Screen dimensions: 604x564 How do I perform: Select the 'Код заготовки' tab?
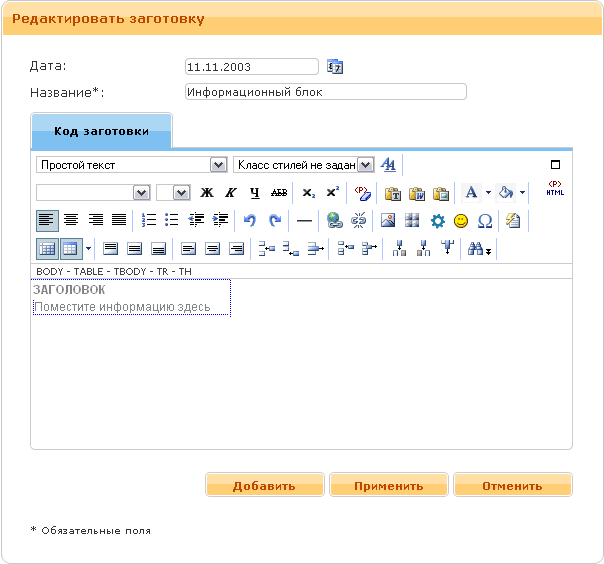[101, 131]
